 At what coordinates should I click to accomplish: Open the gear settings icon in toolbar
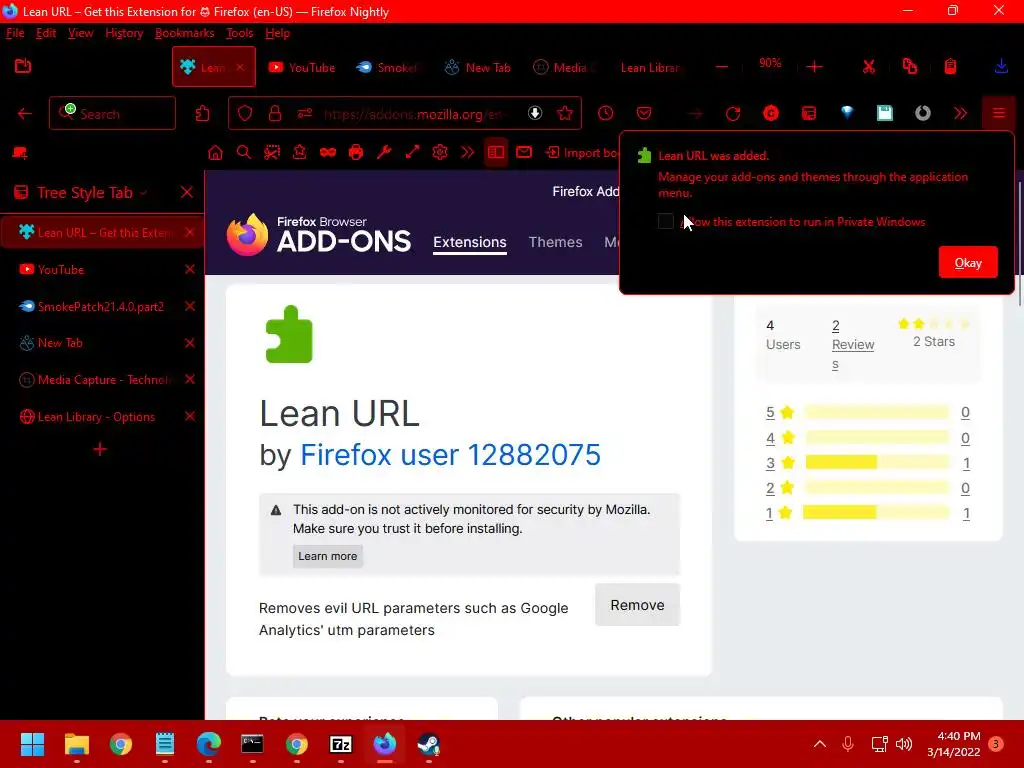pos(440,153)
